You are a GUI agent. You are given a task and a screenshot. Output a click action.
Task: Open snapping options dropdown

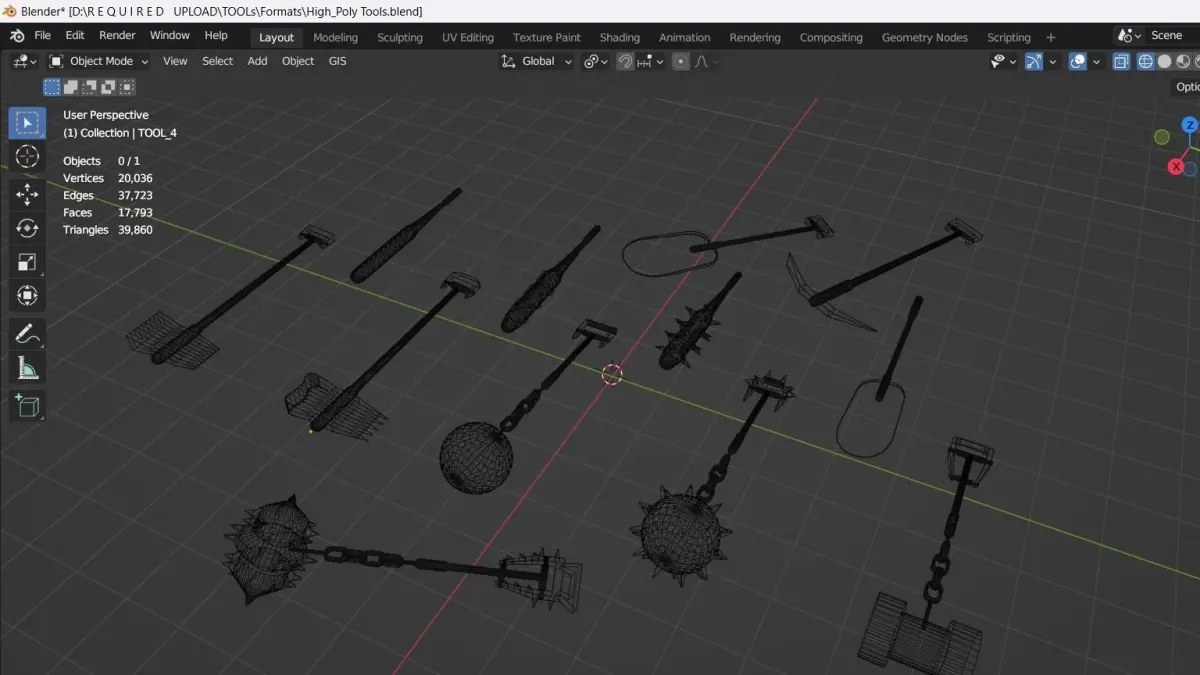coord(650,61)
